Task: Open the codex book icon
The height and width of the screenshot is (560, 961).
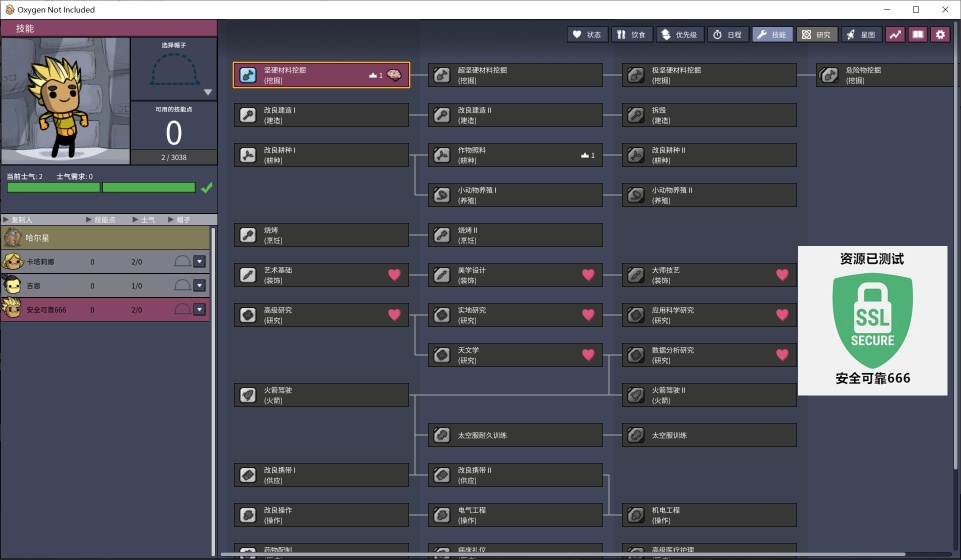Action: point(917,35)
